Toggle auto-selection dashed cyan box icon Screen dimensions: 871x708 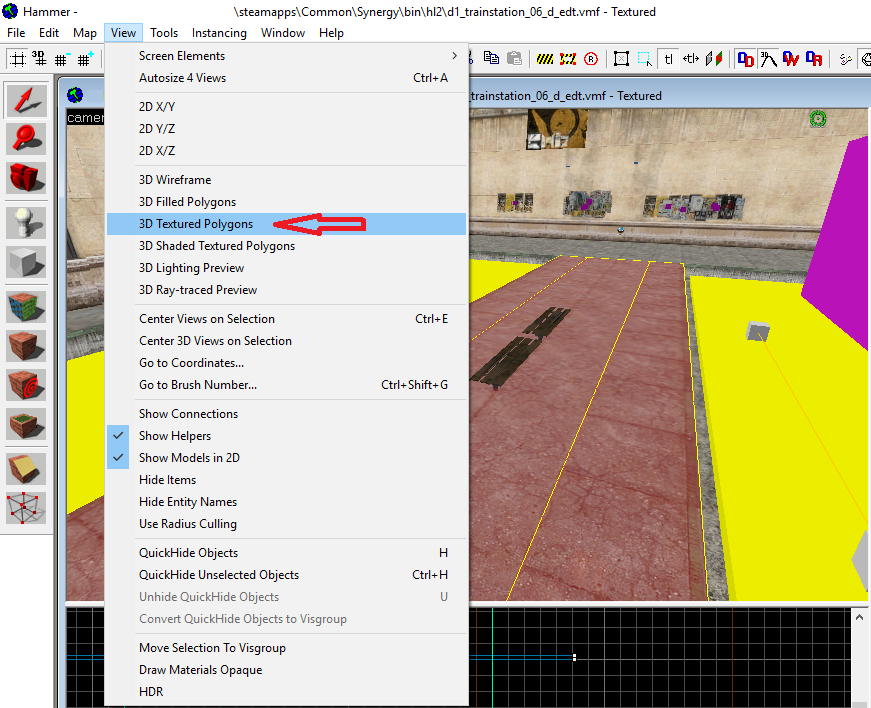tap(644, 58)
